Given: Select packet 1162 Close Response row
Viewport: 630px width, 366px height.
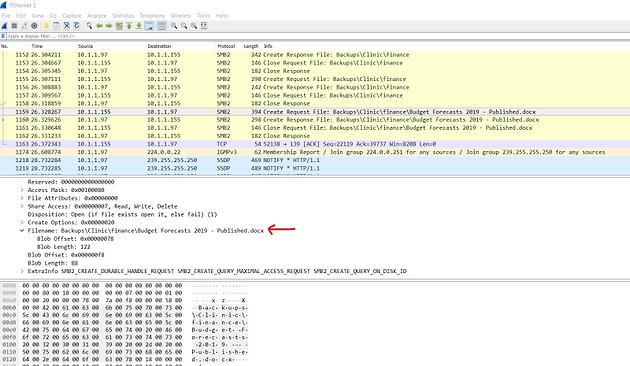Looking at the screenshot, I should coord(315,136).
